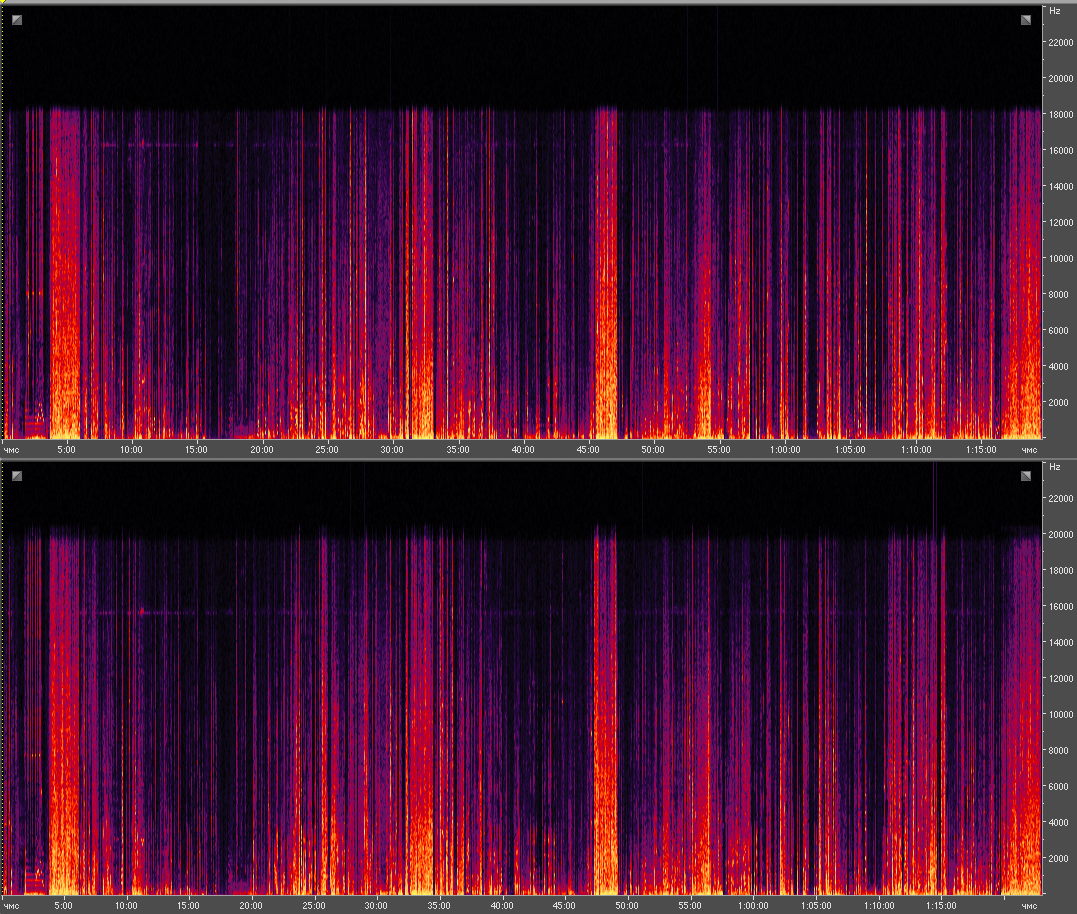Click the left 'чмс' label on the lower ruler
1077x914 pixels.
(12, 906)
